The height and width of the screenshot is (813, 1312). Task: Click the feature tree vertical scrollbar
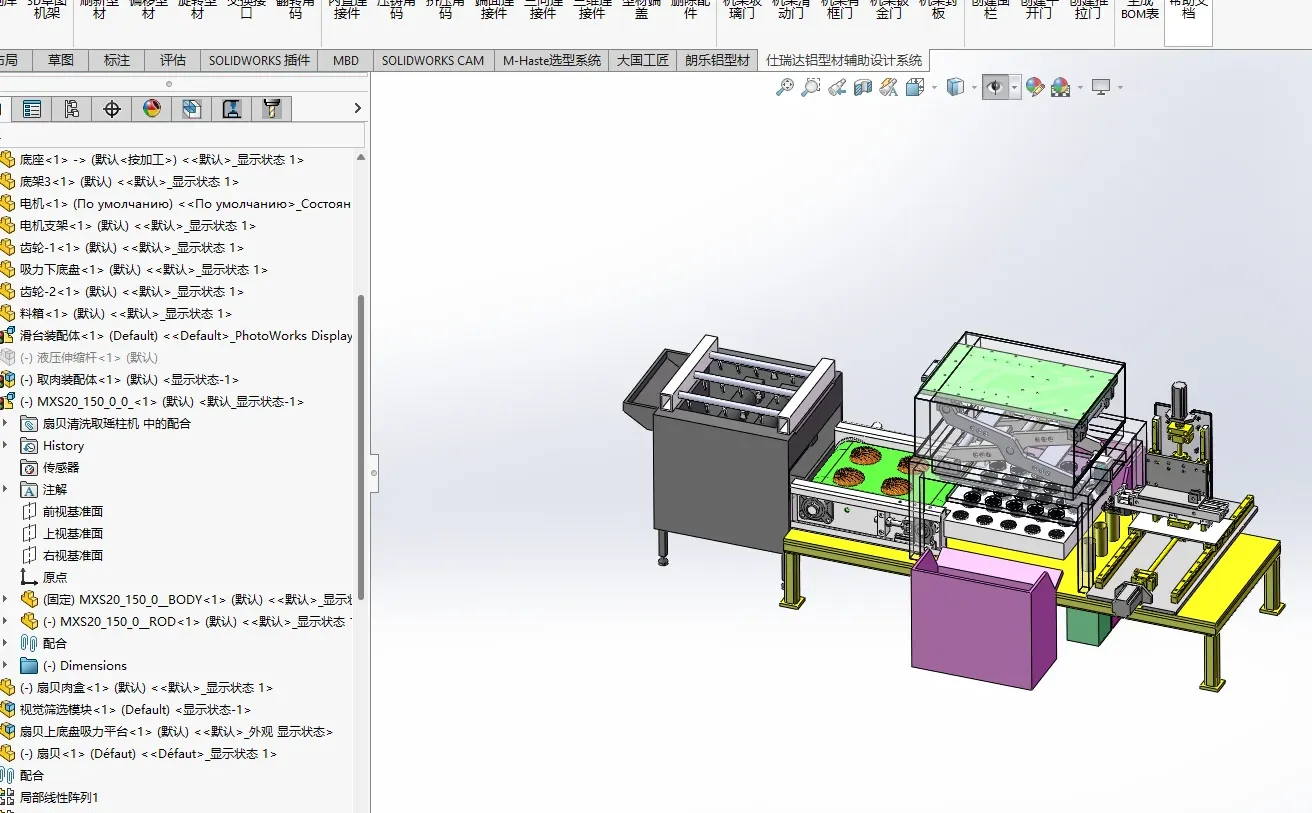tap(361, 450)
